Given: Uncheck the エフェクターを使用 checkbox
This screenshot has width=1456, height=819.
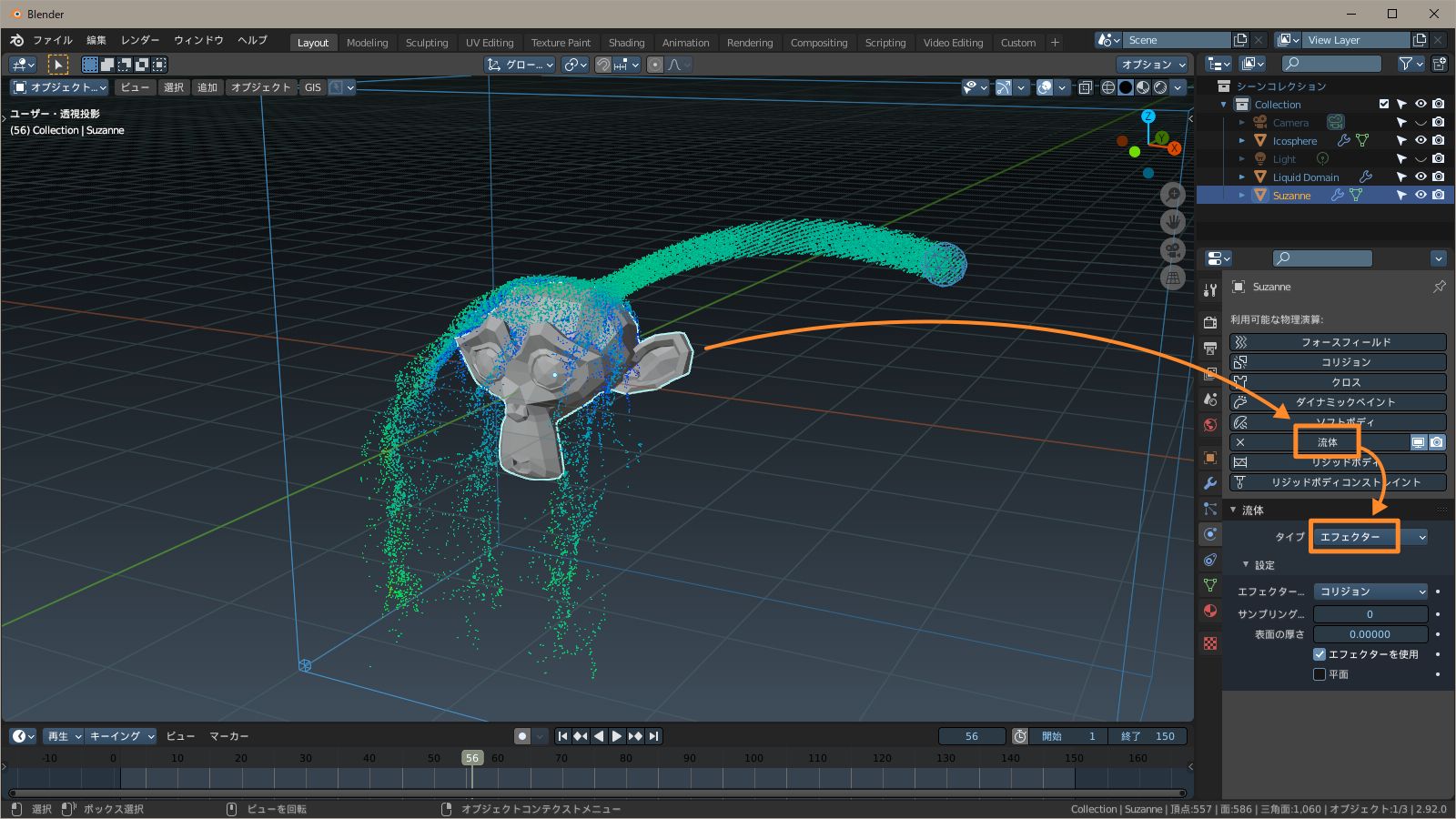Looking at the screenshot, I should point(1319,654).
